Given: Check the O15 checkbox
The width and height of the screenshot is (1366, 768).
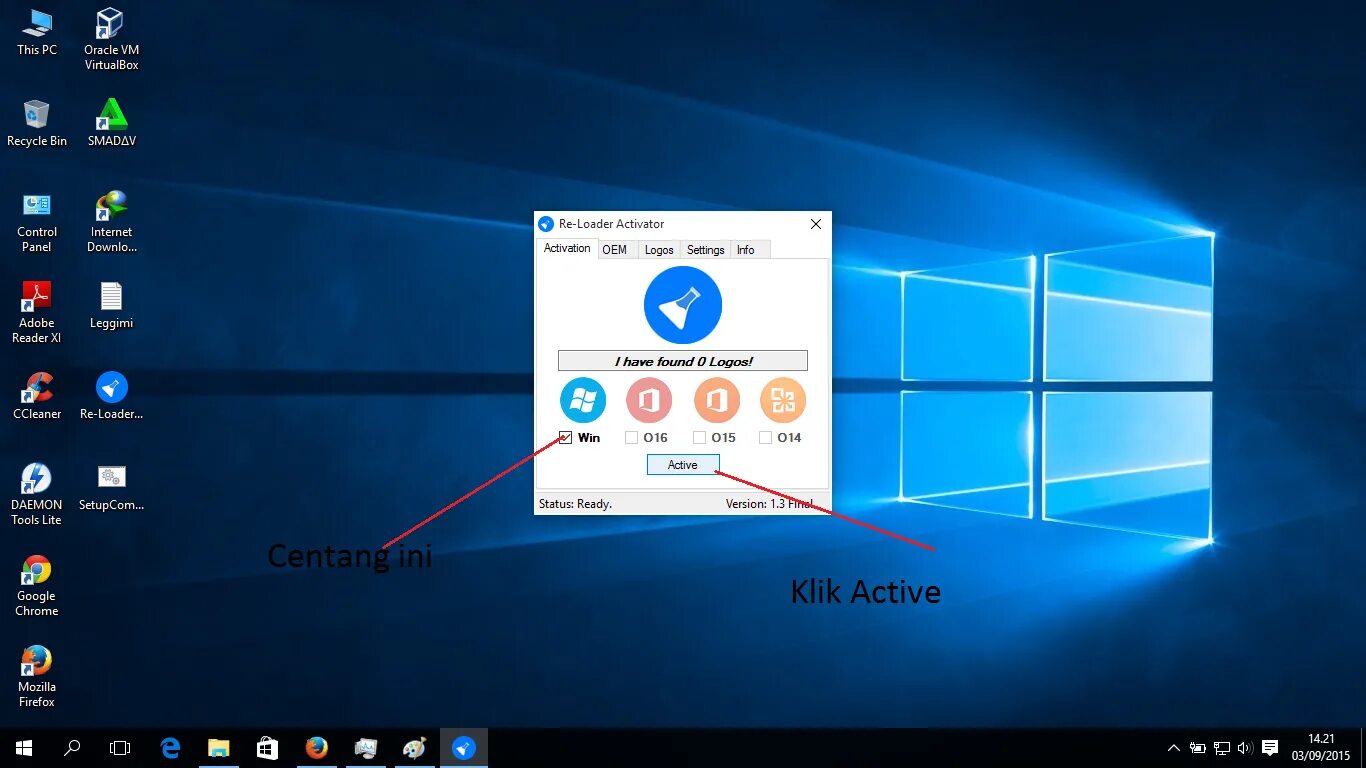Looking at the screenshot, I should [x=699, y=438].
